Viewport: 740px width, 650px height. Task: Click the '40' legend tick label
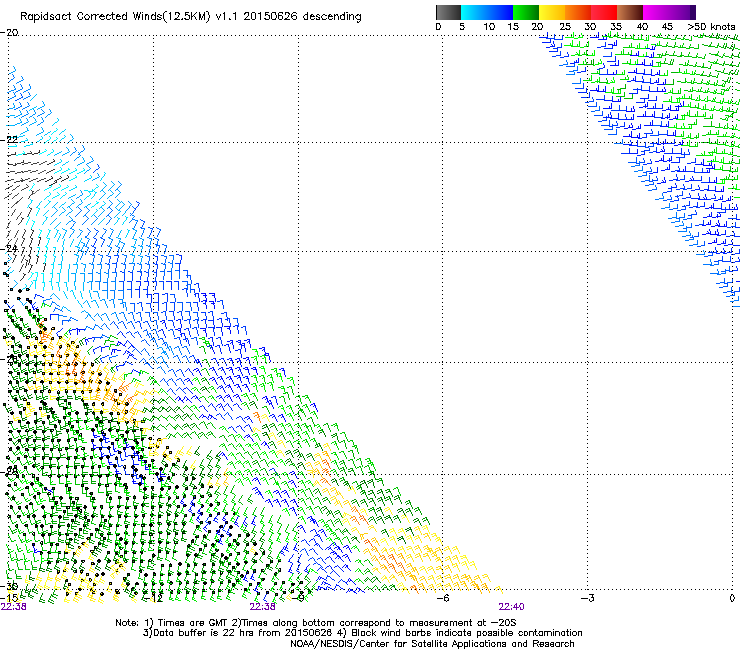click(642, 27)
